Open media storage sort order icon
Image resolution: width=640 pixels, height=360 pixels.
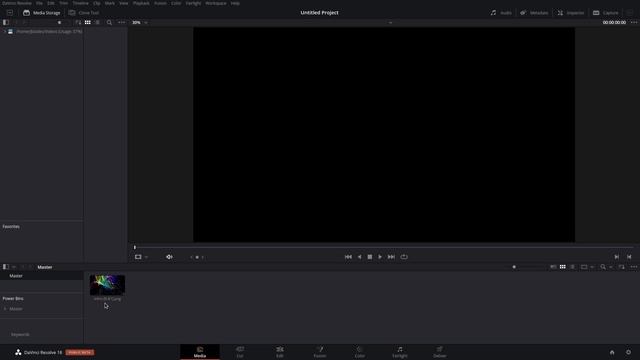pos(78,22)
